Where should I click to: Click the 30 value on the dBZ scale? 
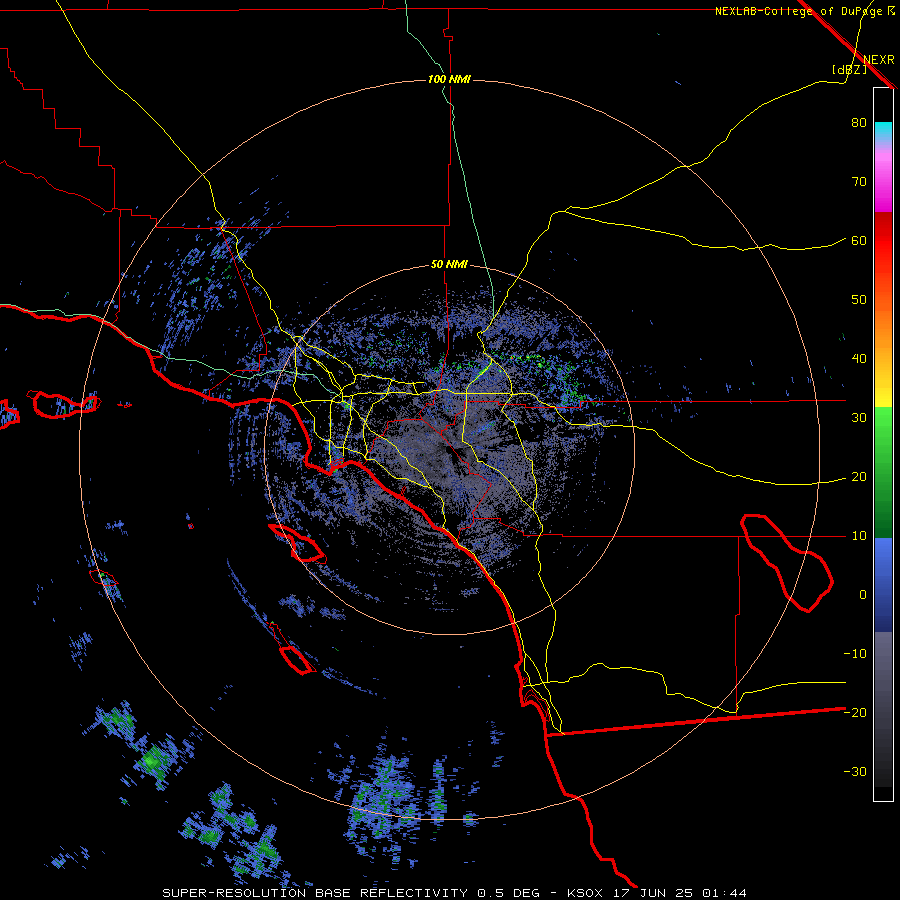click(x=859, y=417)
